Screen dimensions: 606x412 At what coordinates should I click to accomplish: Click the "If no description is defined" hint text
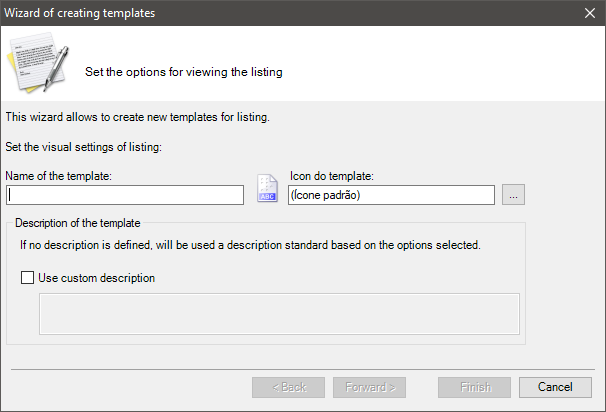251,245
